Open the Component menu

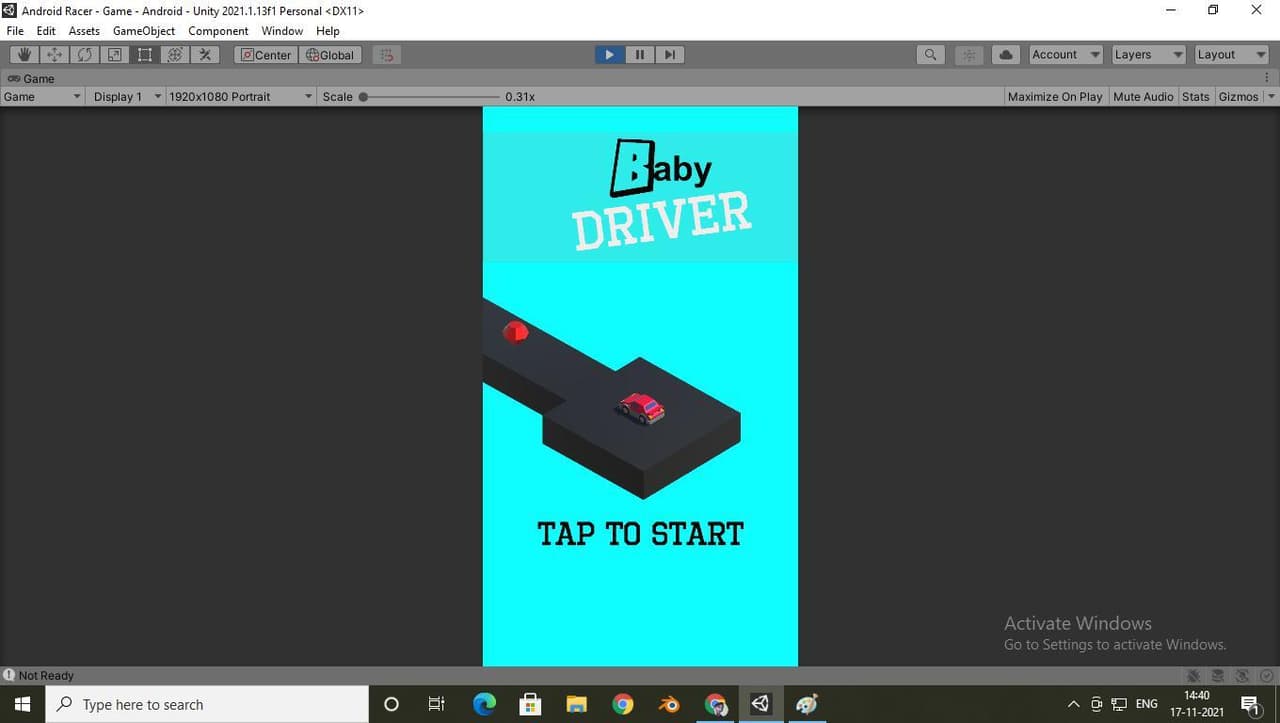[218, 31]
